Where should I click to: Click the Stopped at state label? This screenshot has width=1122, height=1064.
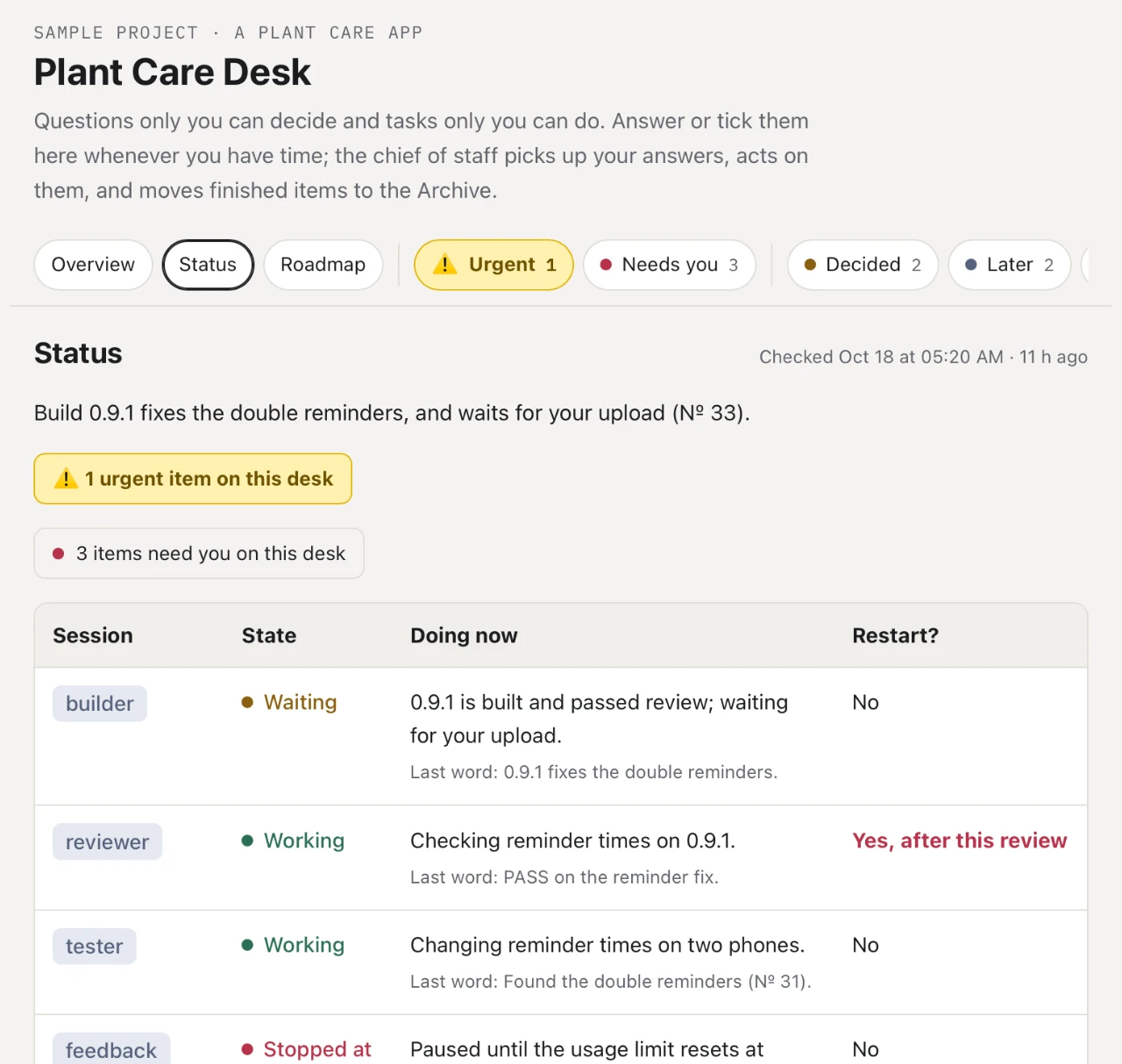[x=307, y=1049]
